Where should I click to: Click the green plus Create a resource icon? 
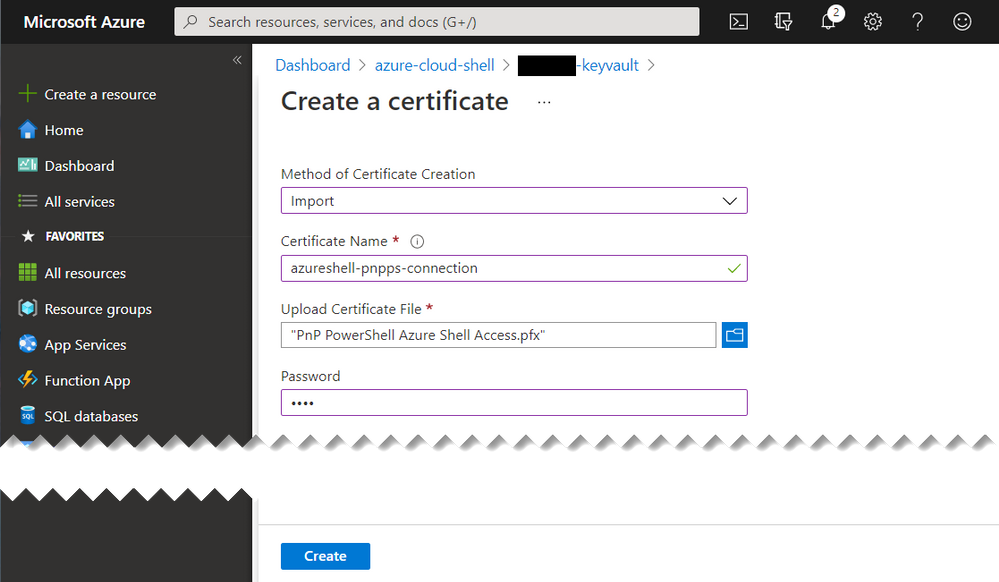click(27, 94)
